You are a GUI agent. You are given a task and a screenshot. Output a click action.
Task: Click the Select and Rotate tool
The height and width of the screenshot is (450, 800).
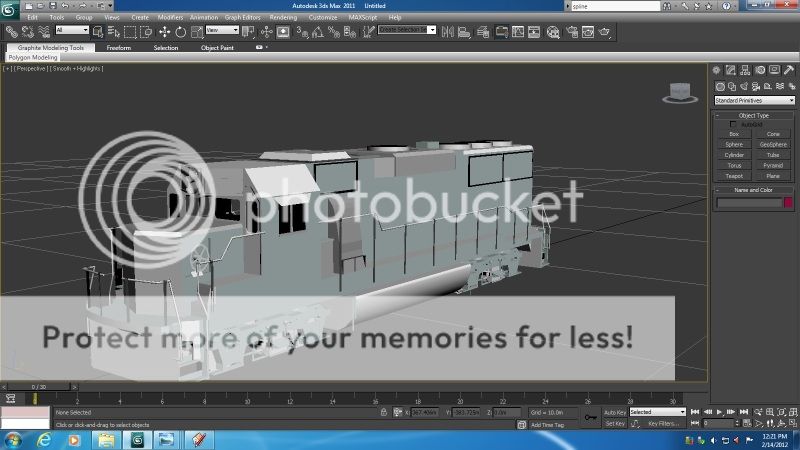(180, 31)
